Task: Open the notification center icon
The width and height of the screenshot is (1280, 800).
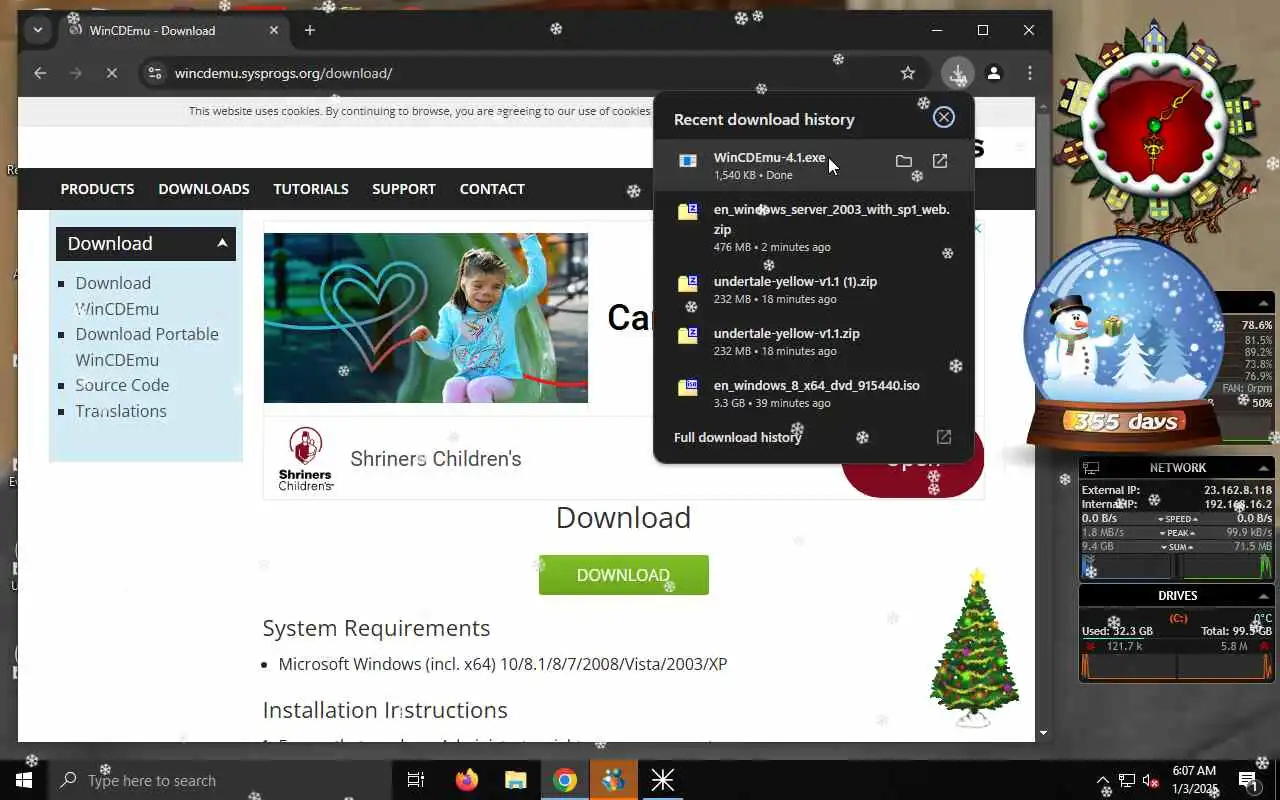Action: pyautogui.click(x=1248, y=780)
